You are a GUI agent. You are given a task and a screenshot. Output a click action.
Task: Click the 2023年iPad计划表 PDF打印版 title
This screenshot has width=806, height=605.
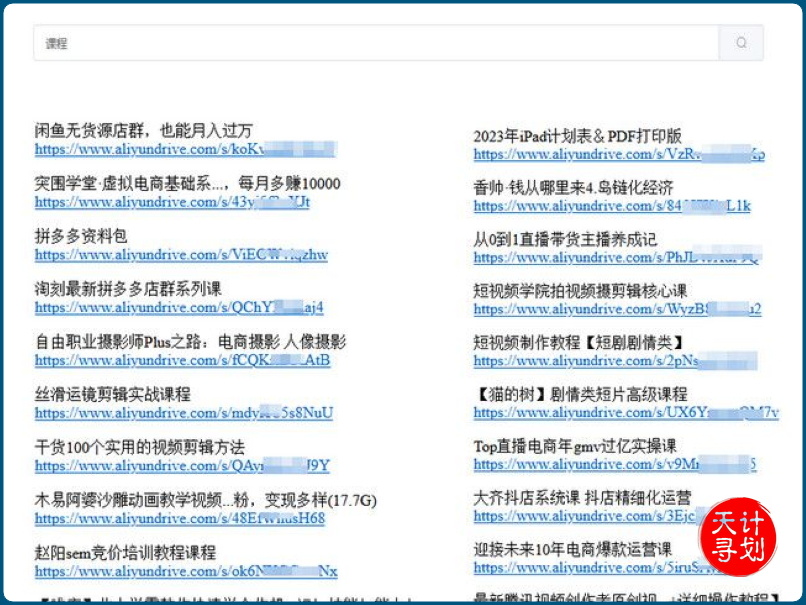[x=586, y=132]
